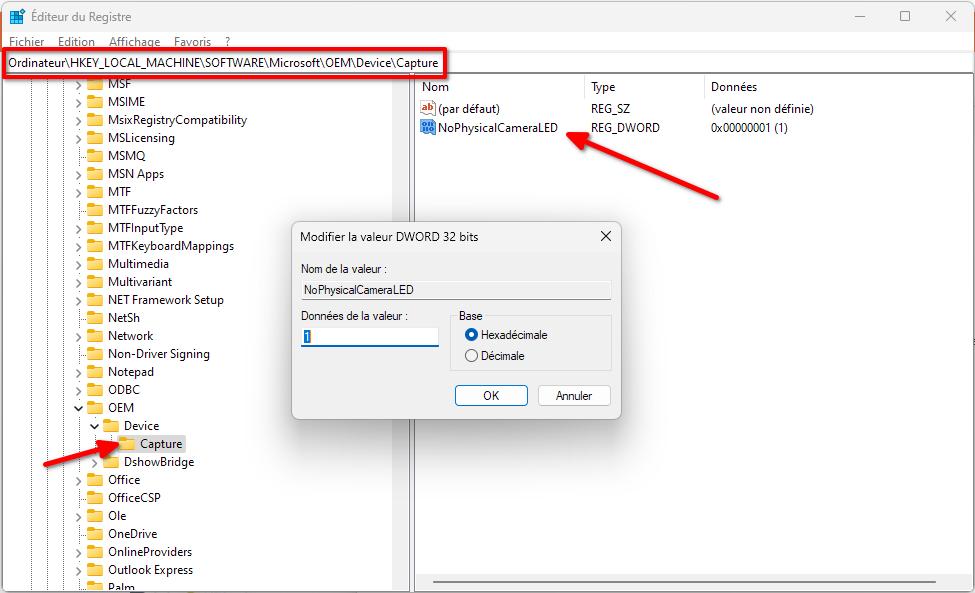Click the horizontal scrollbar in values pane
Screen dimensions: 975x593
click(x=684, y=582)
